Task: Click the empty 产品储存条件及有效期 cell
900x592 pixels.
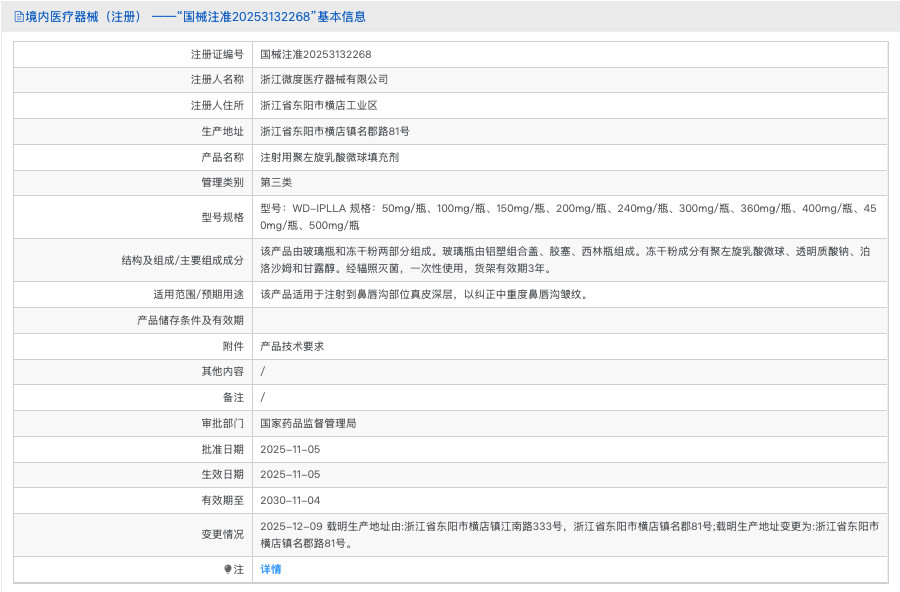Action: tap(568, 320)
